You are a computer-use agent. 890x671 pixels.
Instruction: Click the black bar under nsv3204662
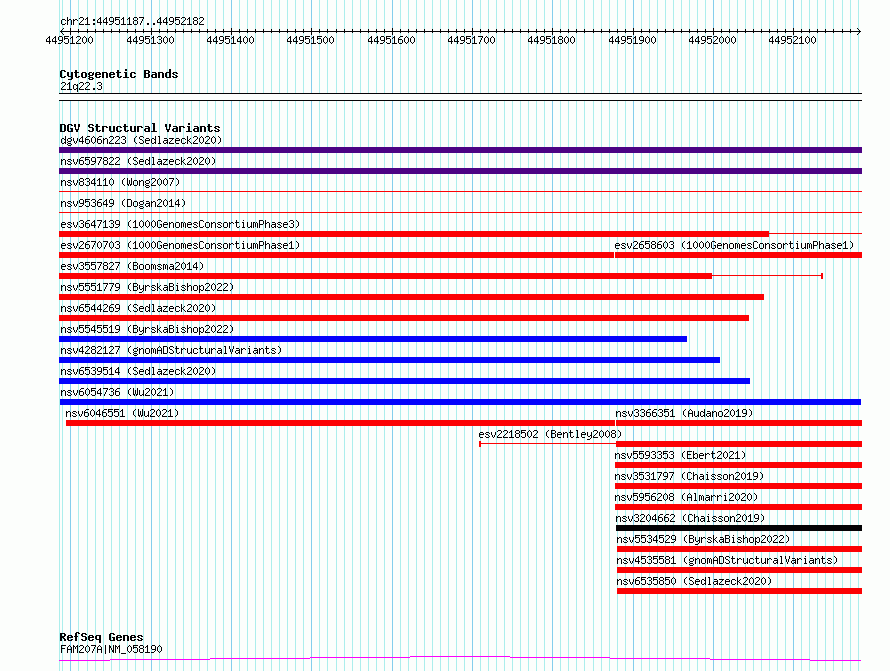point(739,528)
